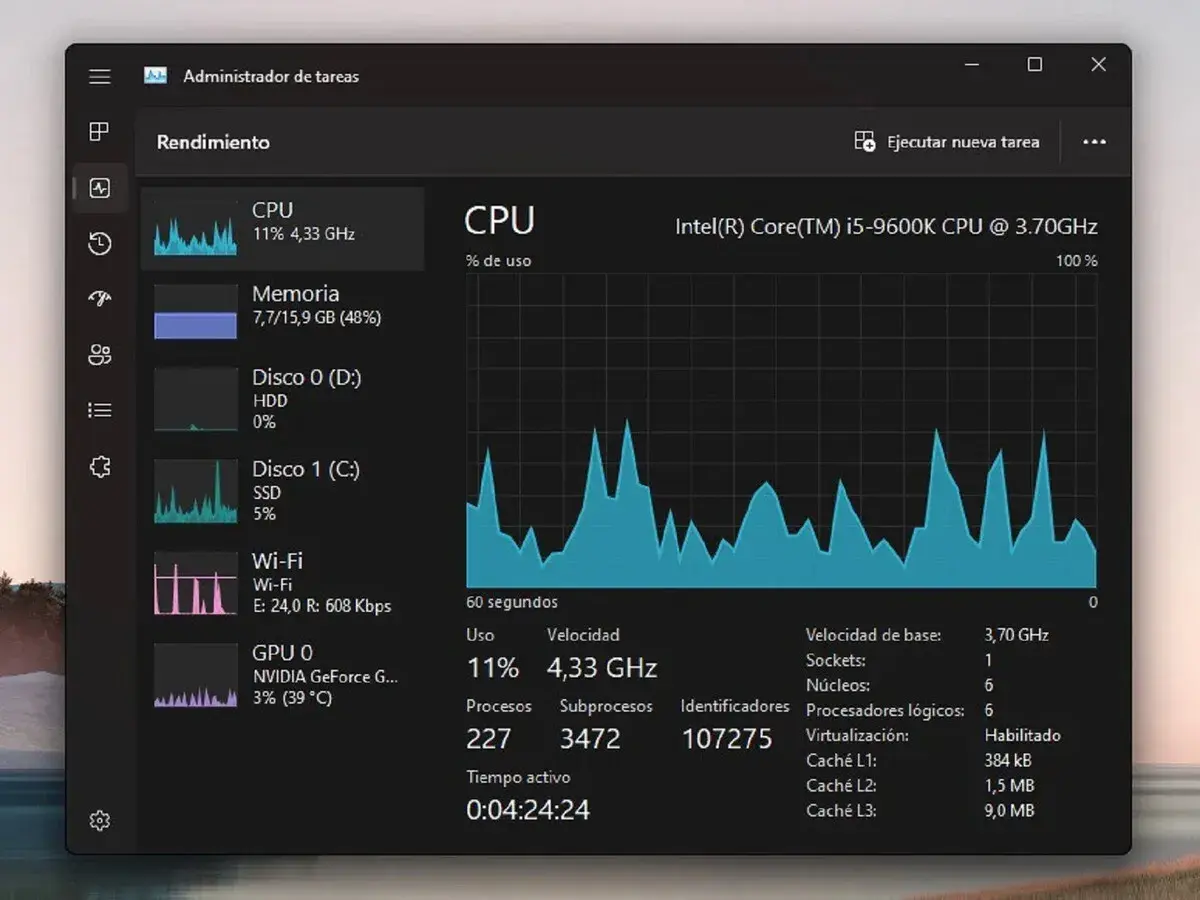Click the Caché L1 384 kB value

[1010, 761]
